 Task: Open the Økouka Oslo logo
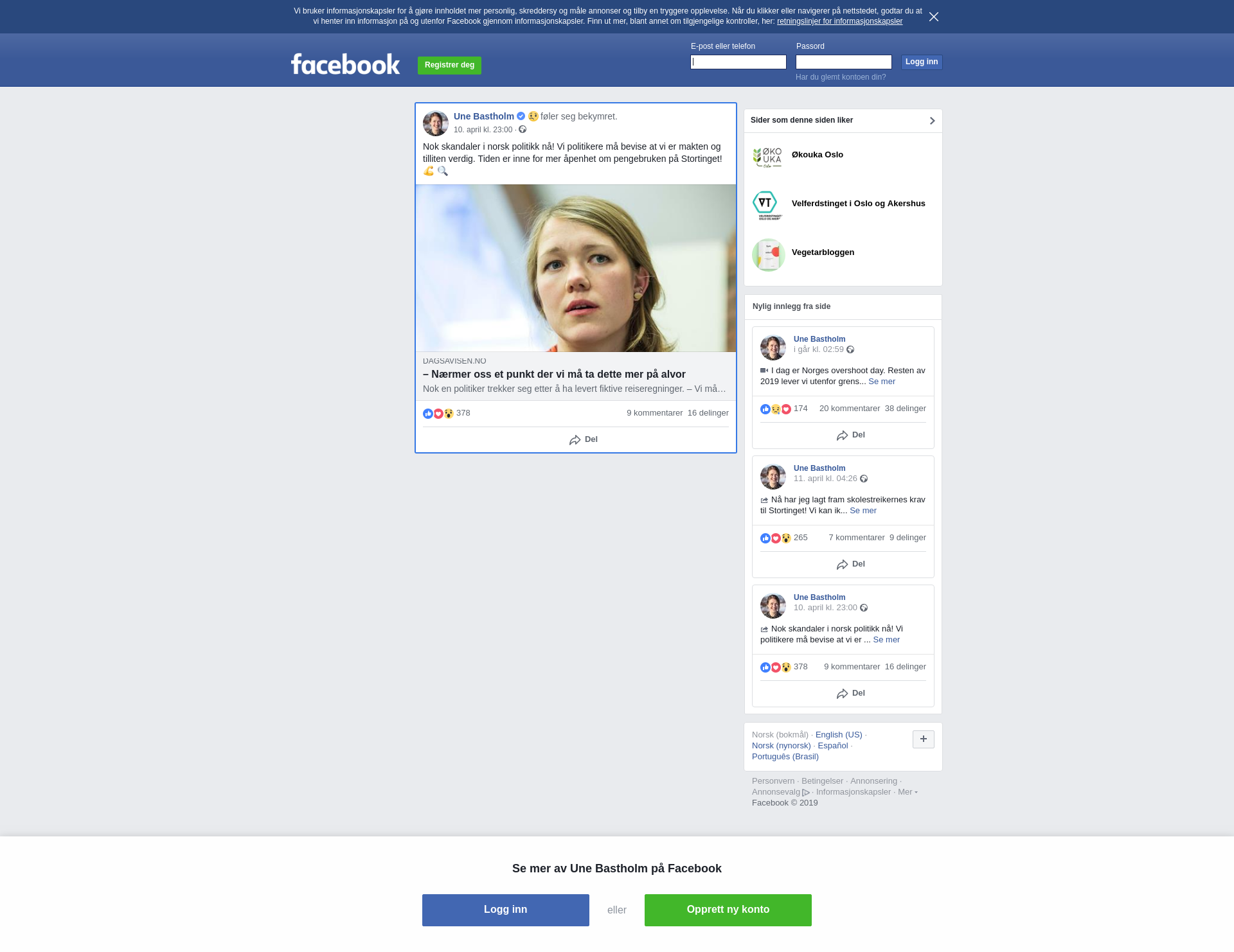pyautogui.click(x=768, y=157)
